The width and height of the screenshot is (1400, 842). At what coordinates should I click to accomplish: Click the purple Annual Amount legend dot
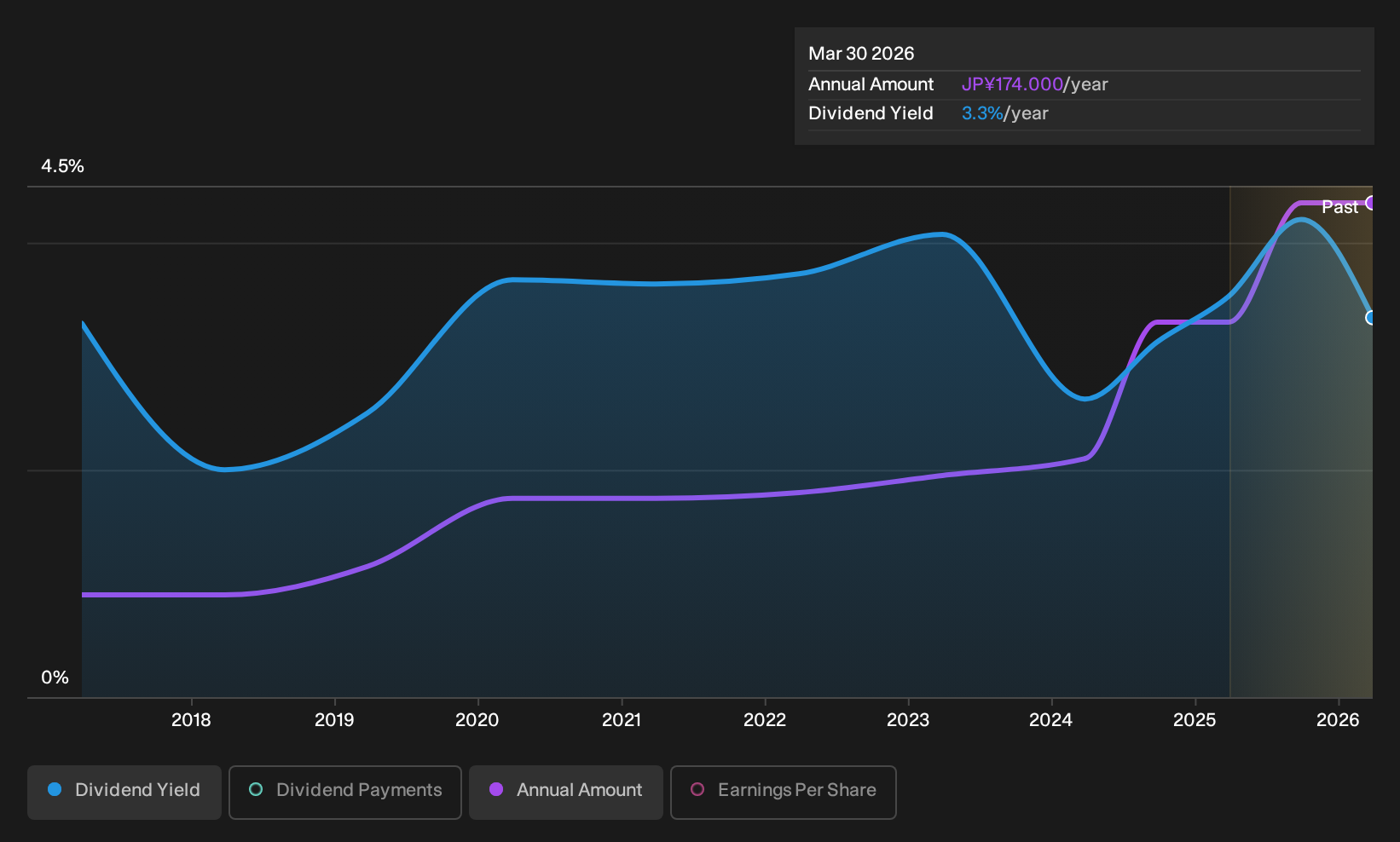[x=496, y=789]
